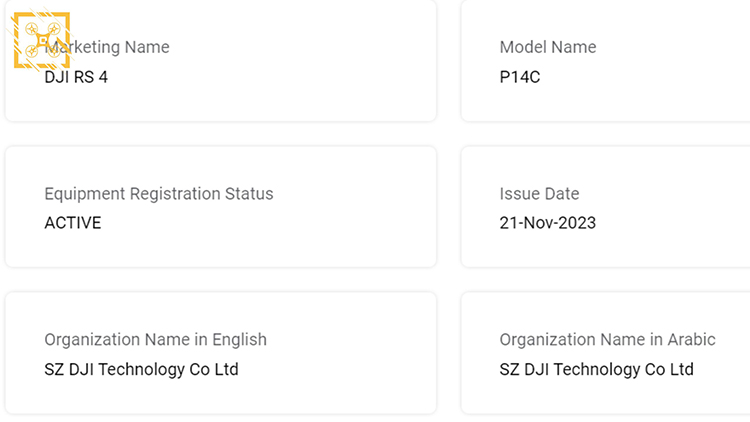Select Organization Name in English label
Screen dimensions: 750x422
155,340
